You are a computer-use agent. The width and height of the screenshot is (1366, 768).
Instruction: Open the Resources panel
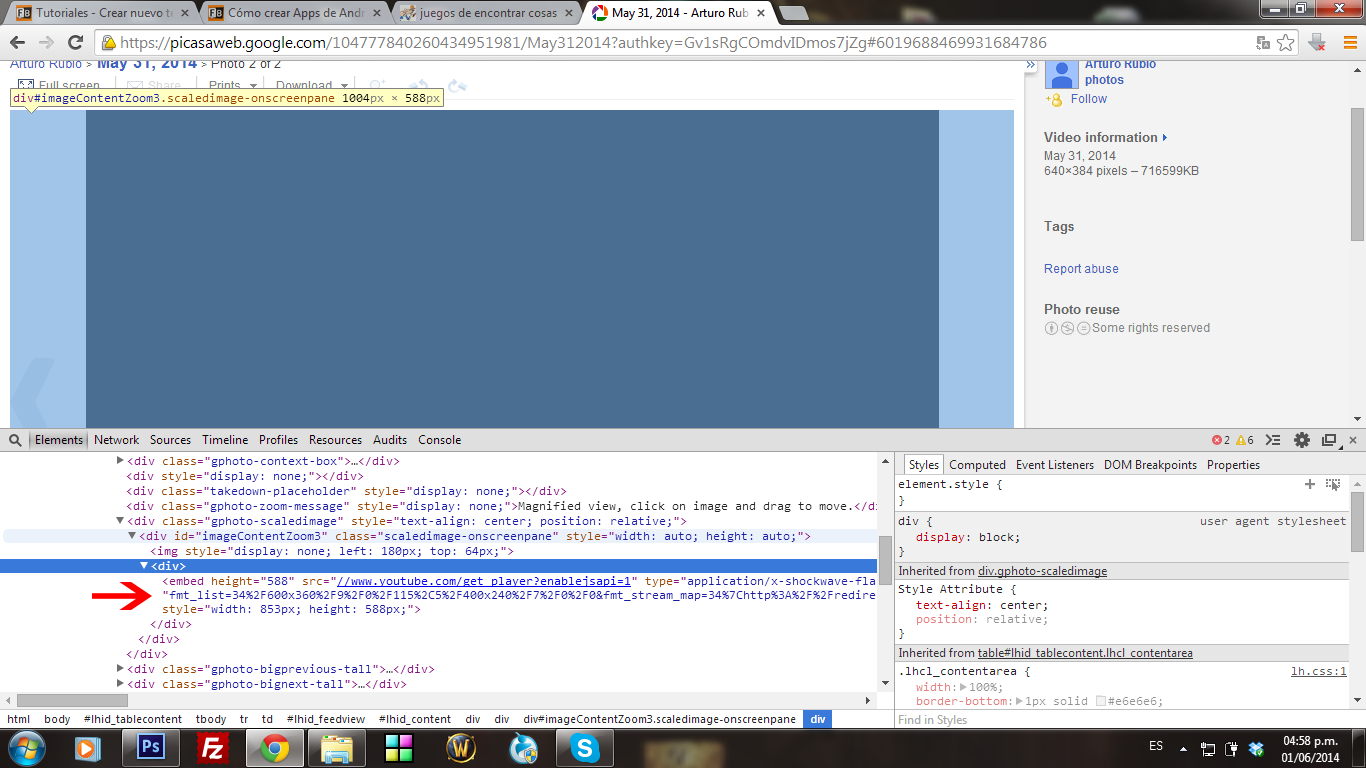coord(335,440)
